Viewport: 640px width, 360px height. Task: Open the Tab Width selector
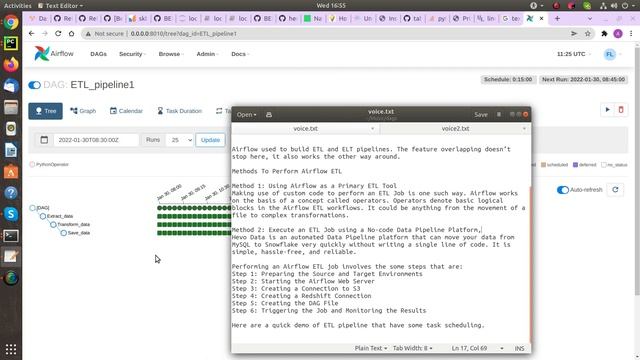[x=412, y=348]
